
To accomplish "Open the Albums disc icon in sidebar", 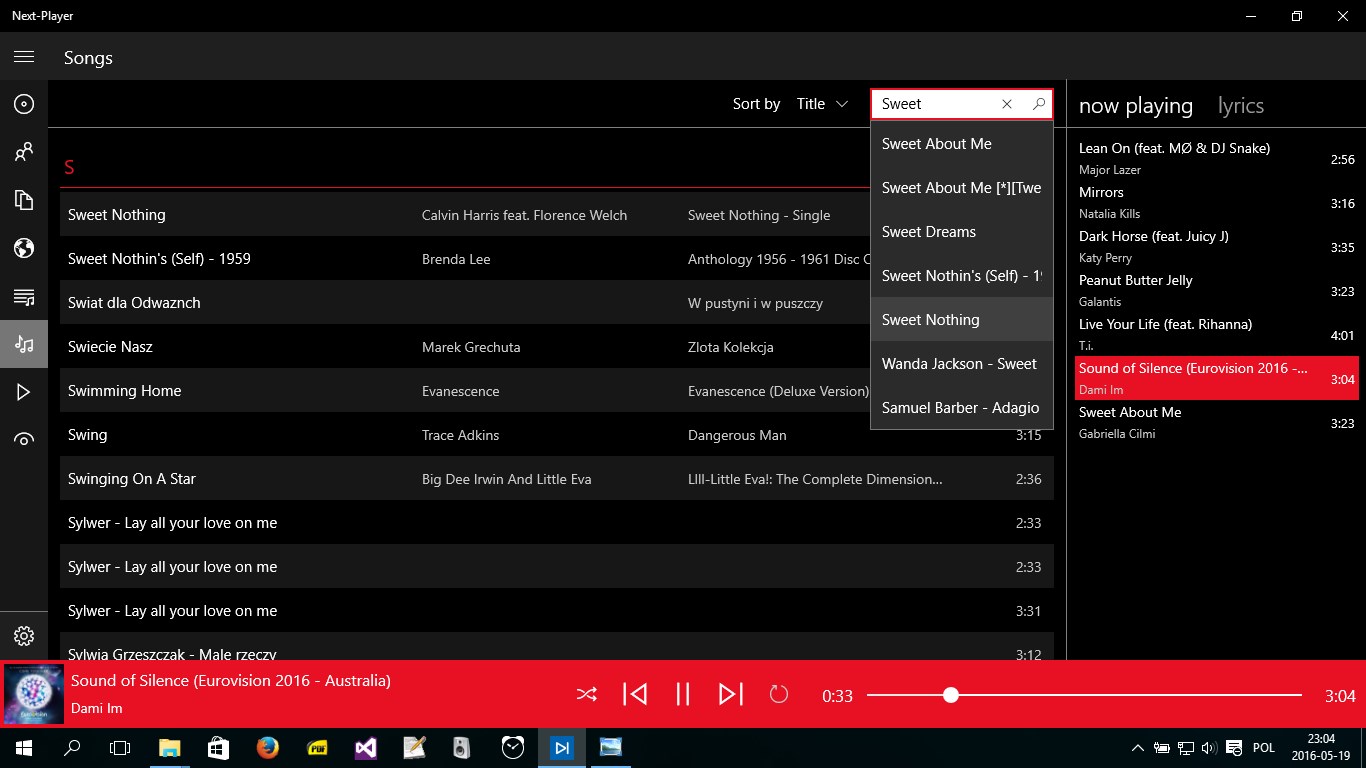I will (x=24, y=104).
